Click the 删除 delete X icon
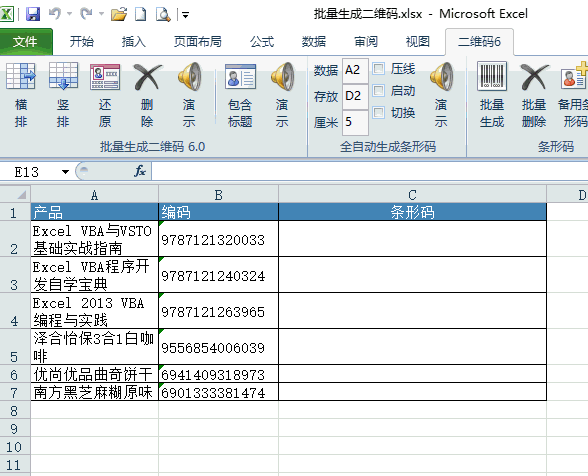Viewport: 588px width, 476px height. click(x=147, y=77)
